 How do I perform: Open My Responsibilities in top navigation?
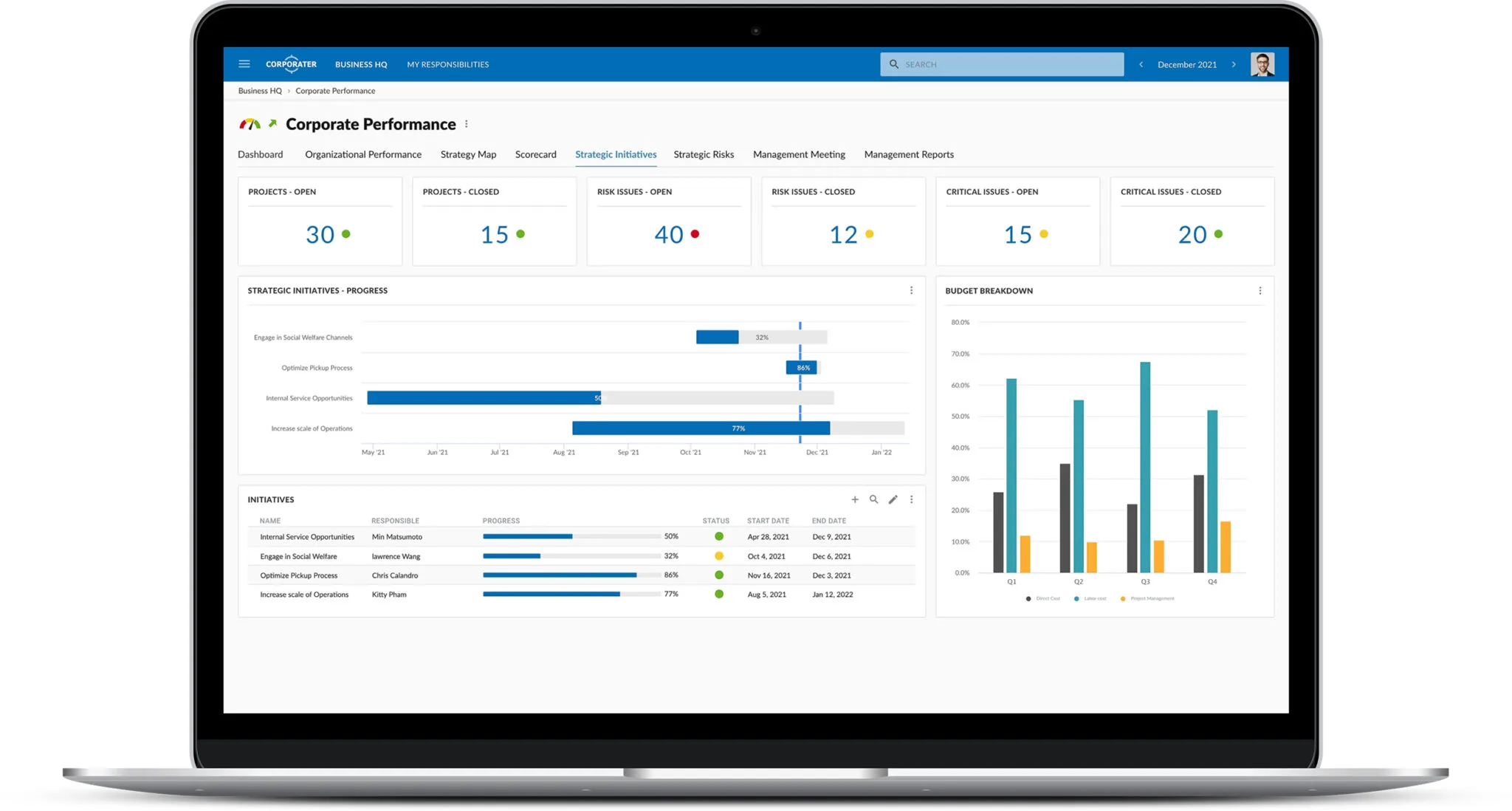(x=447, y=64)
